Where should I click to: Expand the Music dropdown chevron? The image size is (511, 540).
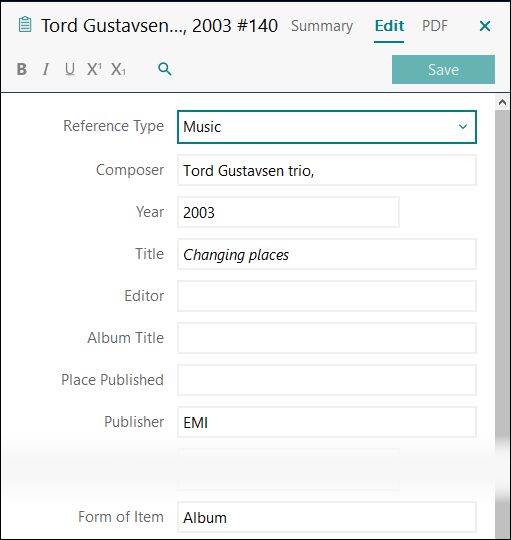click(x=463, y=127)
